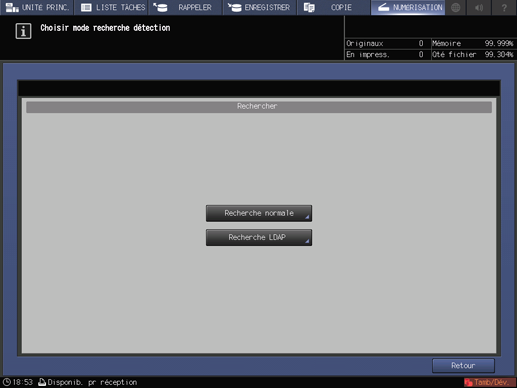Choose Recherche normale
This screenshot has width=517, height=388.
coord(259,213)
